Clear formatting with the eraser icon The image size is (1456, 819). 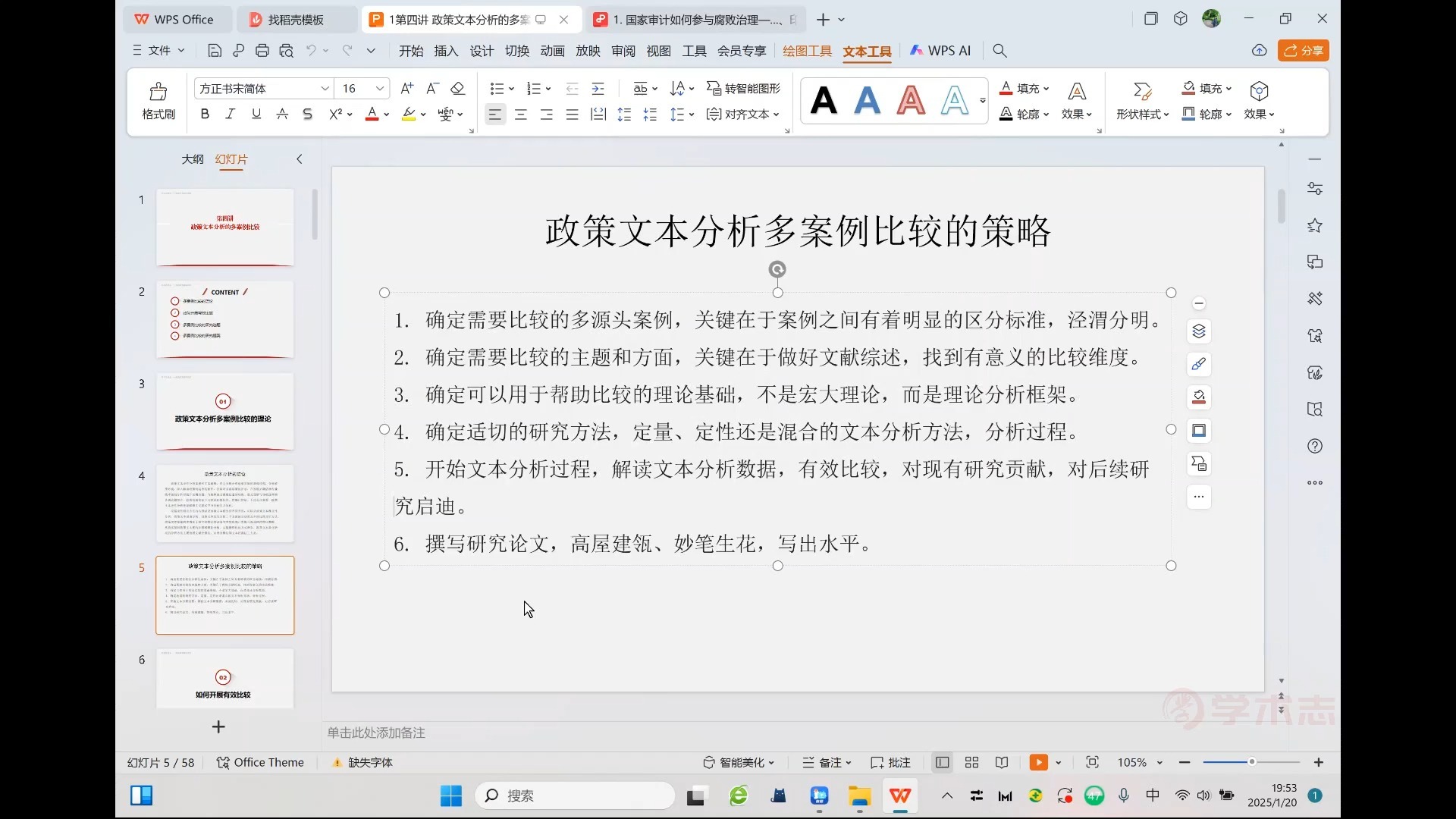tap(457, 89)
